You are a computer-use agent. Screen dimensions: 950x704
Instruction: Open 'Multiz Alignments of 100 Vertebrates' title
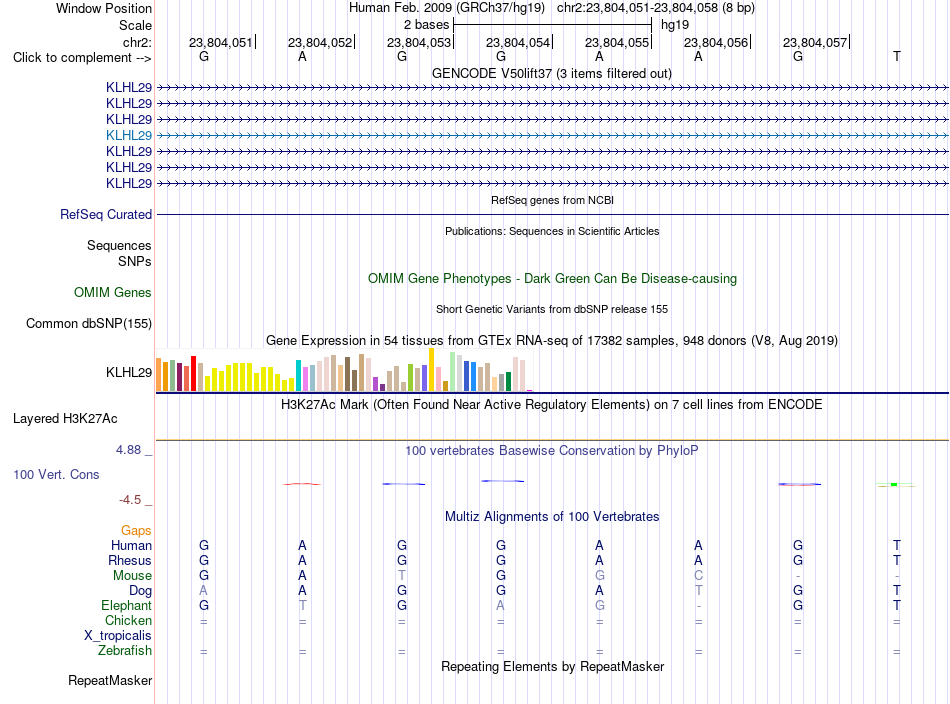552,517
